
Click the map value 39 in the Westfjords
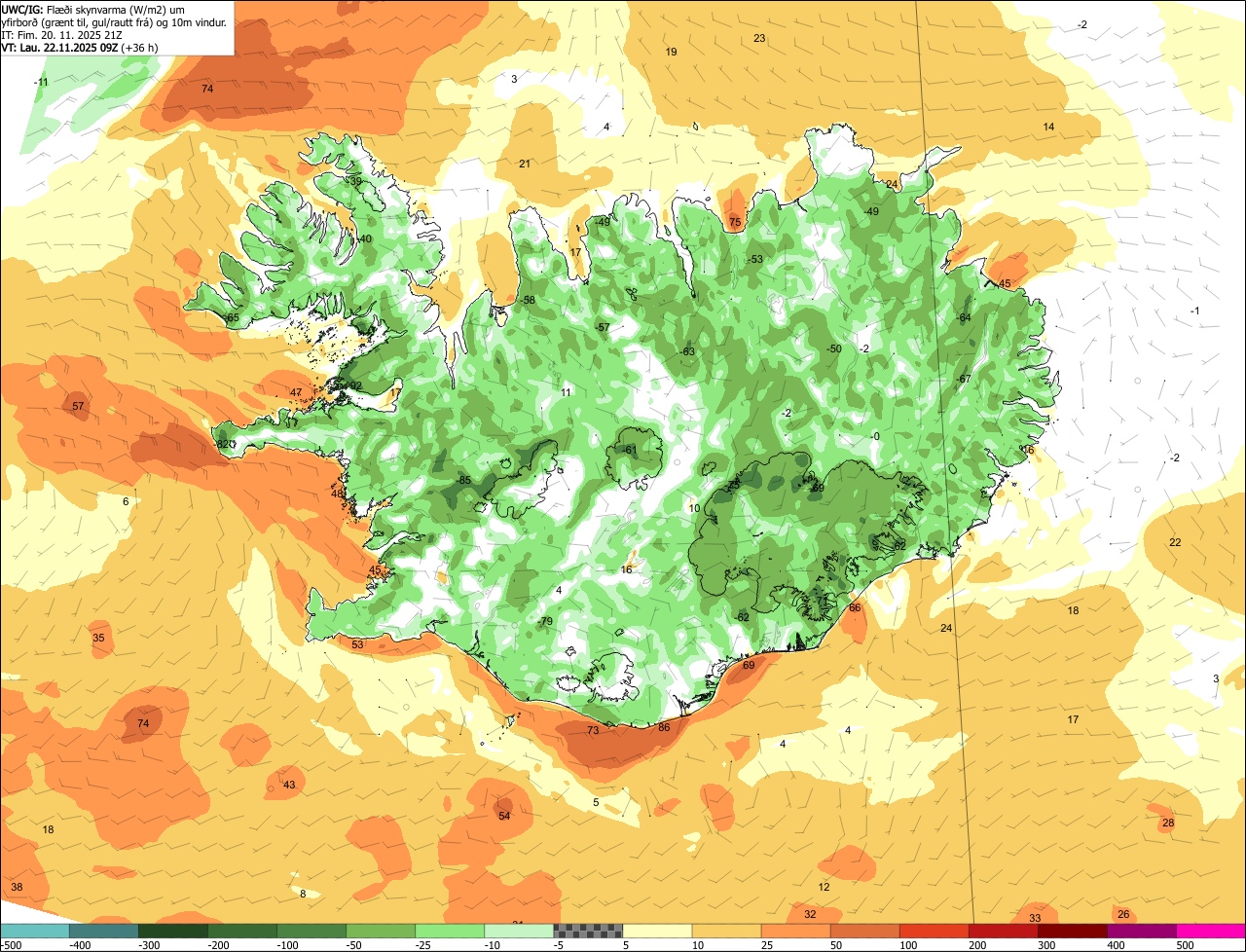(x=354, y=181)
